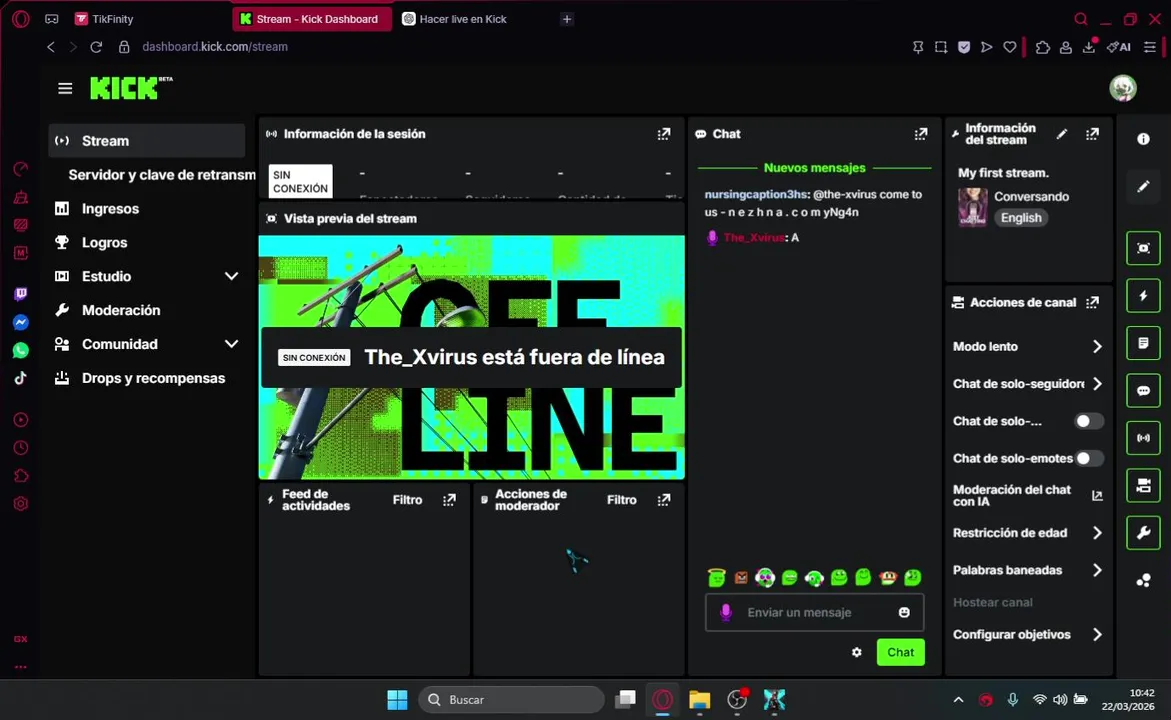The height and width of the screenshot is (720, 1171).
Task: Toggle the notes icon in the right rail
Action: pyautogui.click(x=1143, y=343)
